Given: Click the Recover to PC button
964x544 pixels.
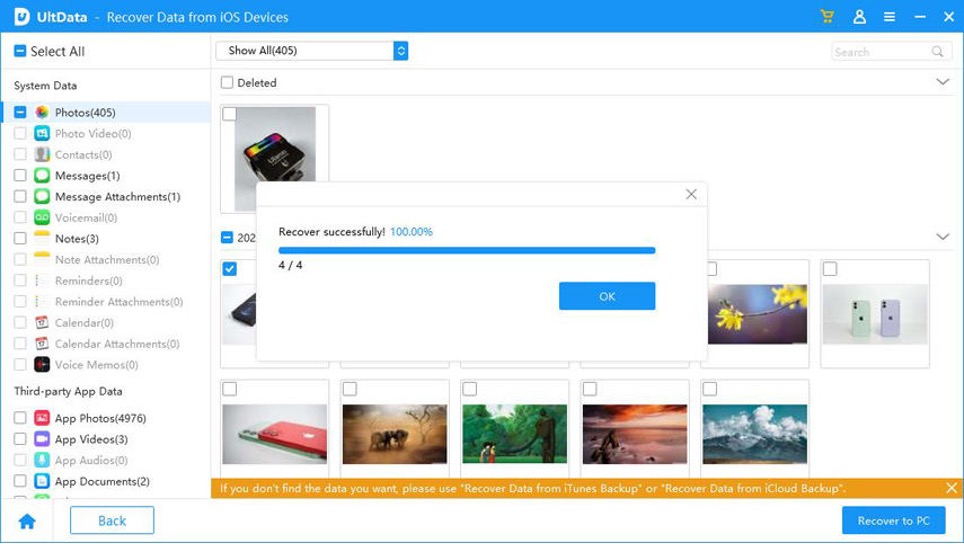Looking at the screenshot, I should pos(893,521).
